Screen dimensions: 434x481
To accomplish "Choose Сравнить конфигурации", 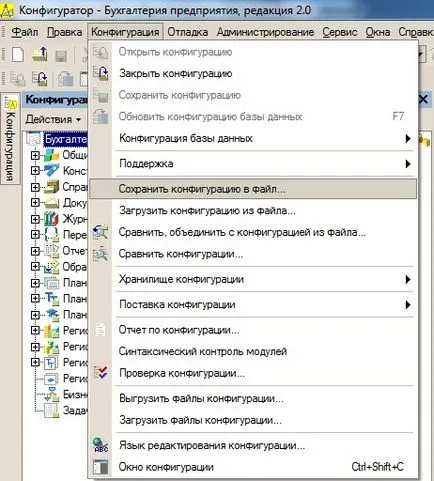I will 253,254.
